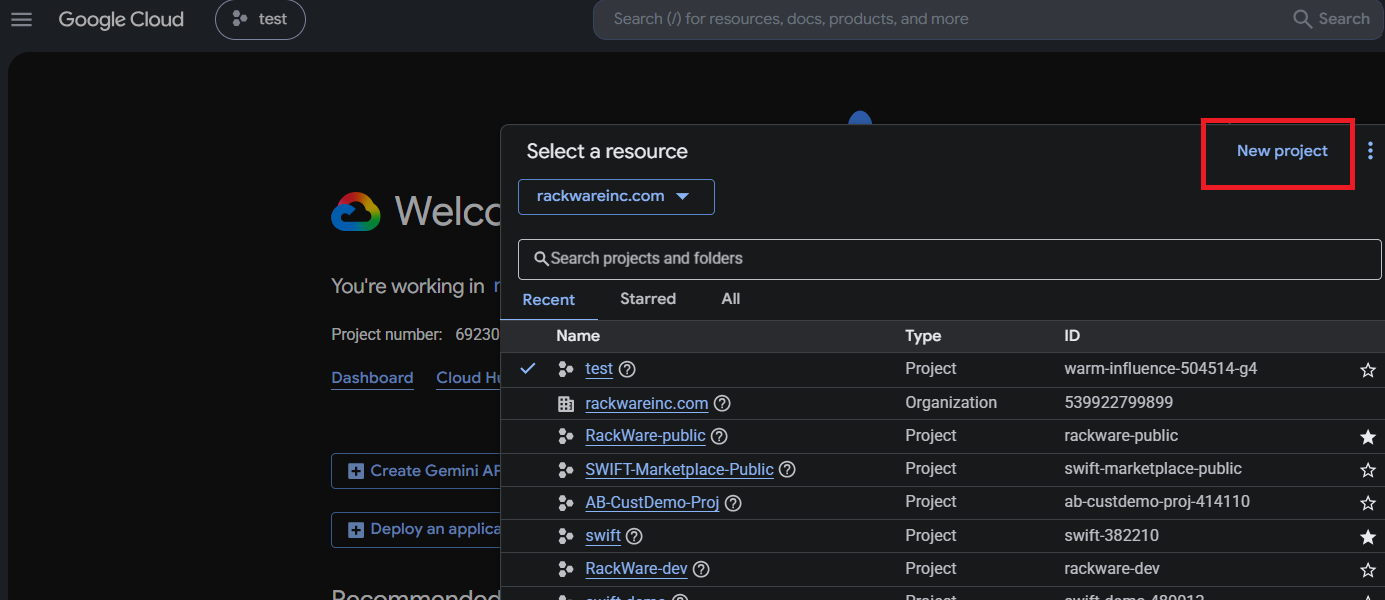Image resolution: width=1385 pixels, height=600 pixels.
Task: Star the RackWare-dev project
Action: 1368,570
